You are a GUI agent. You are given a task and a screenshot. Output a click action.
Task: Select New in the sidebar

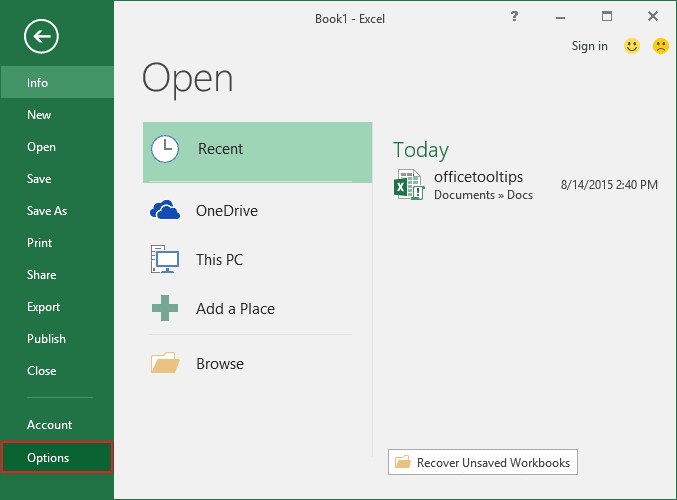pos(39,115)
